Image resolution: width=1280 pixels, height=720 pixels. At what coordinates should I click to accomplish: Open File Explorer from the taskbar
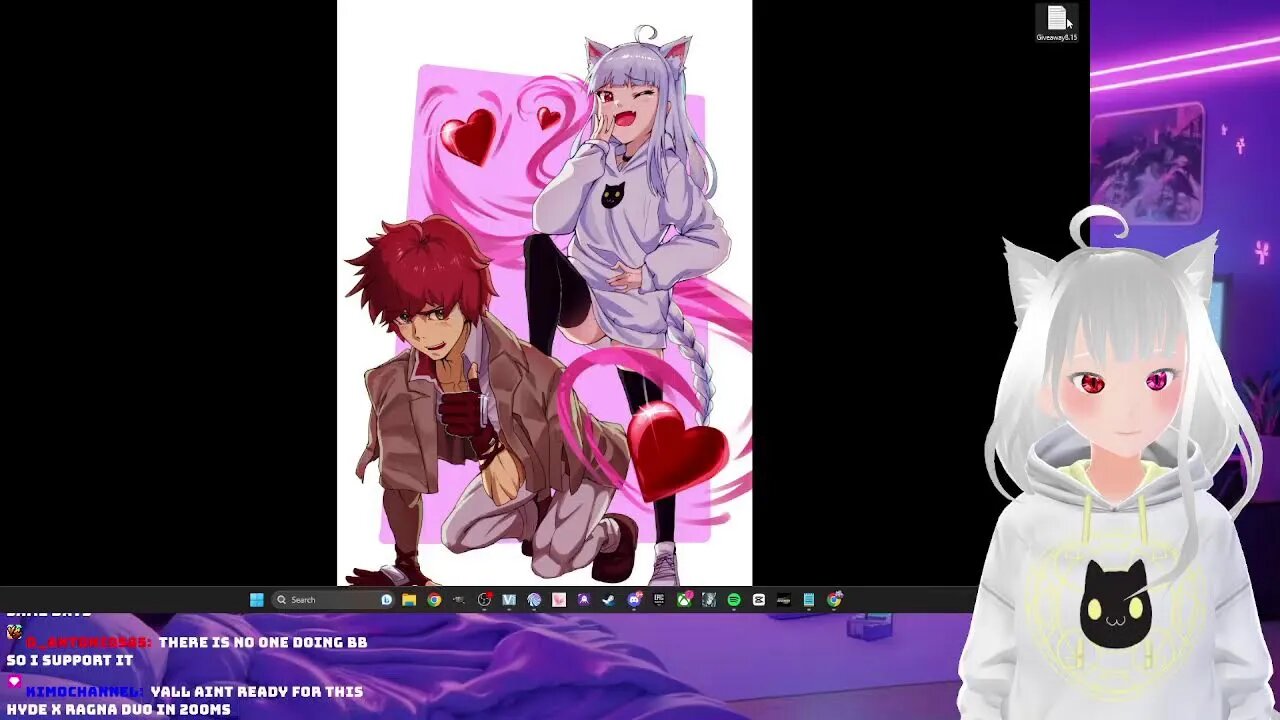point(409,600)
